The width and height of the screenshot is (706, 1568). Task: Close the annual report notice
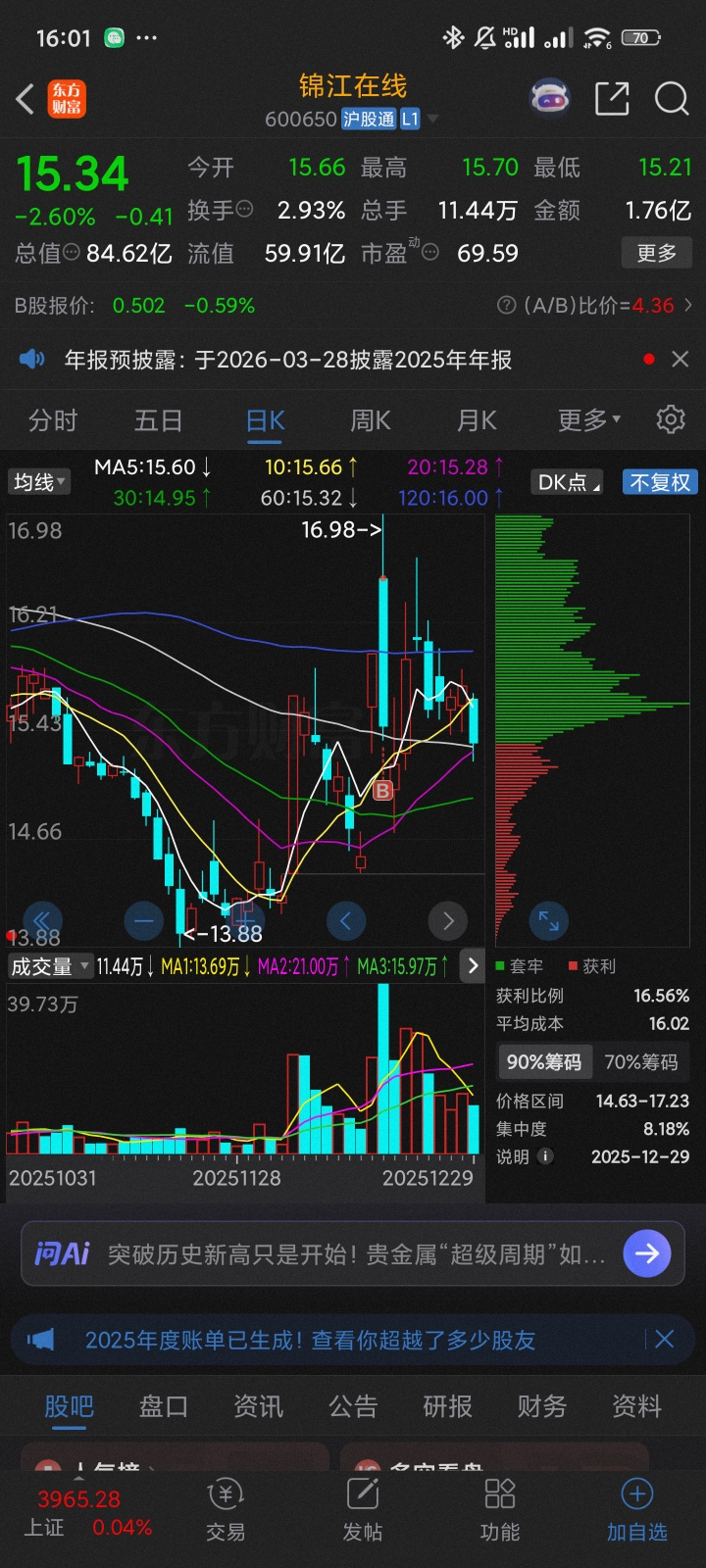(x=680, y=360)
